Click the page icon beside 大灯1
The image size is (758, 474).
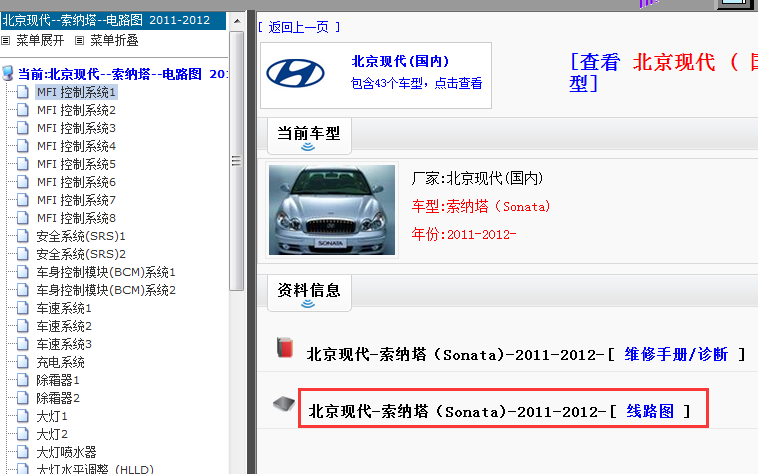[x=23, y=416]
